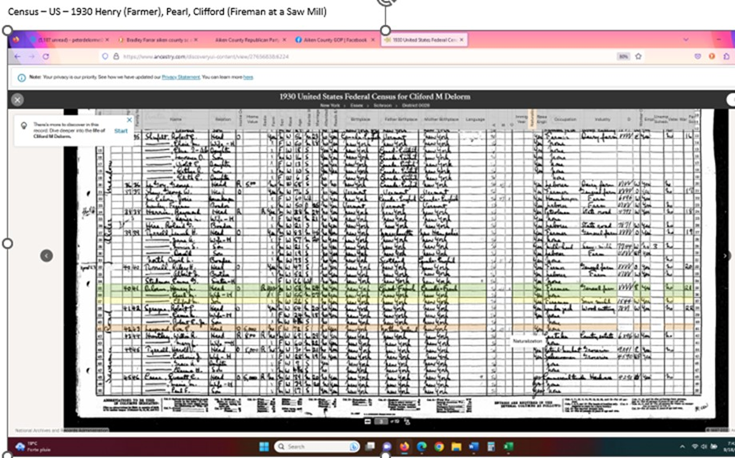
Task: Click the browser back arrow
Action: (x=18, y=57)
